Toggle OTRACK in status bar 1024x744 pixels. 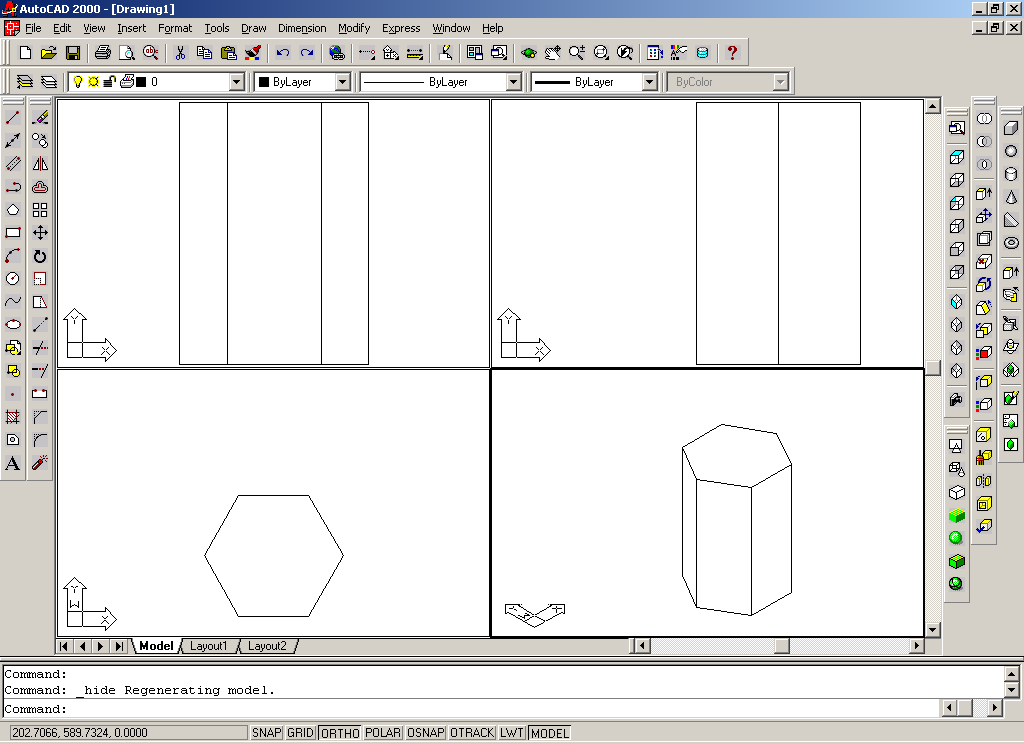tap(472, 733)
